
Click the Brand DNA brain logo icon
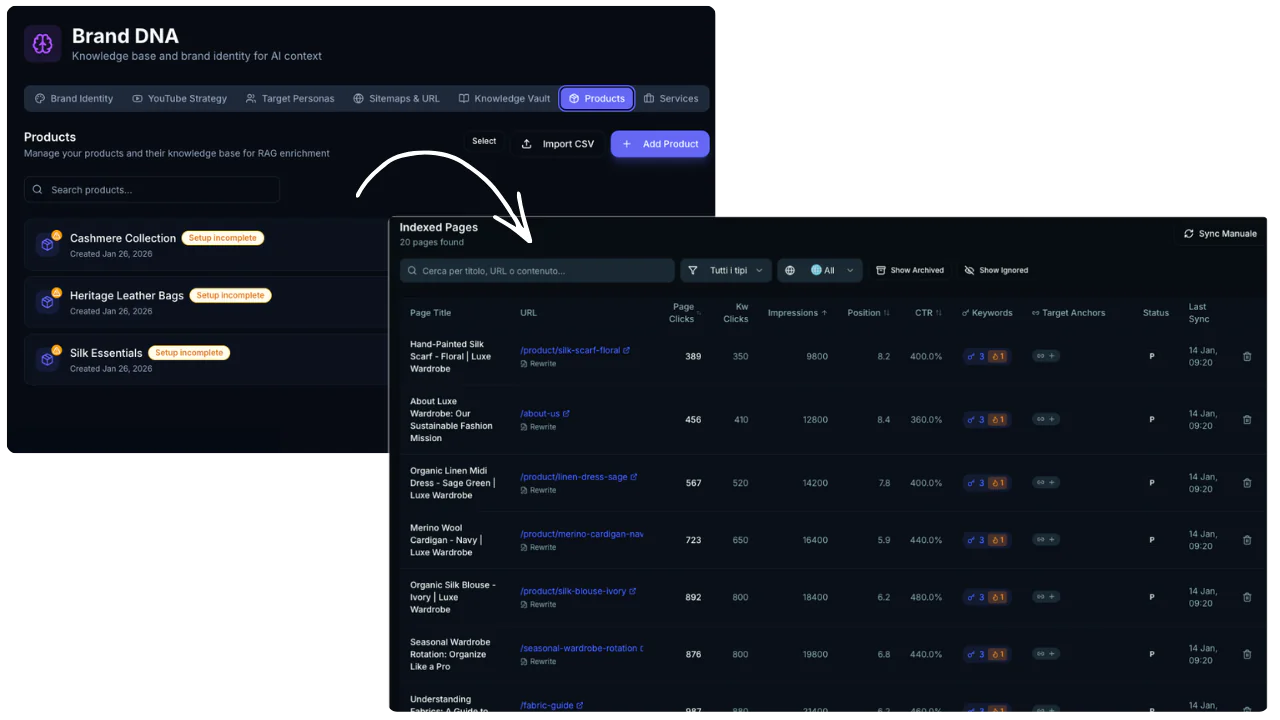[42, 44]
